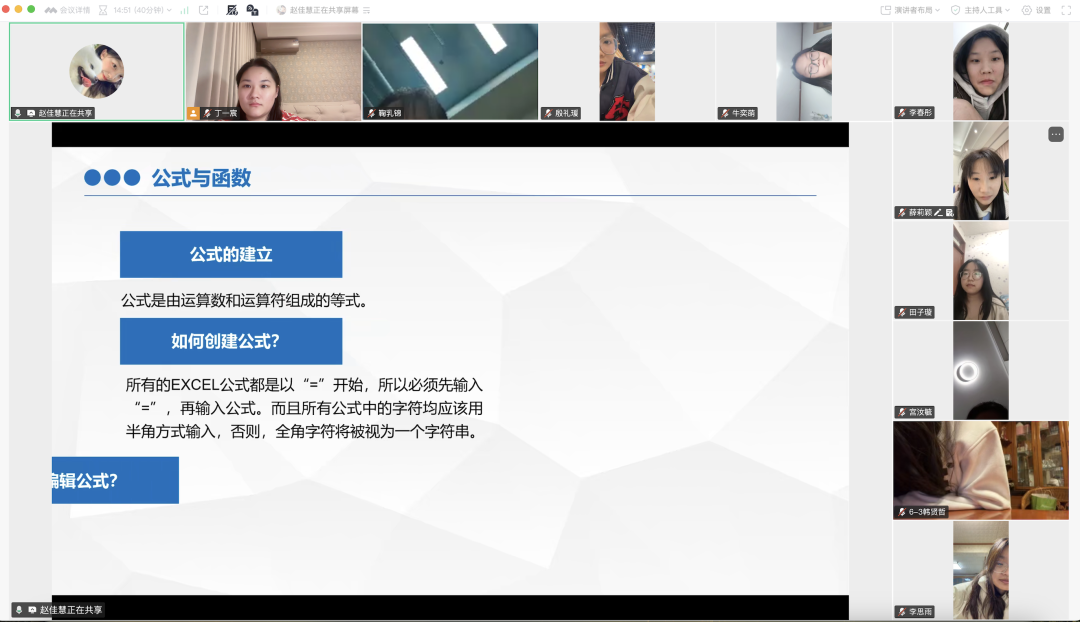This screenshot has width=1080, height=622.
Task: Open the 会议详情 meeting details
Action: pyautogui.click(x=68, y=10)
